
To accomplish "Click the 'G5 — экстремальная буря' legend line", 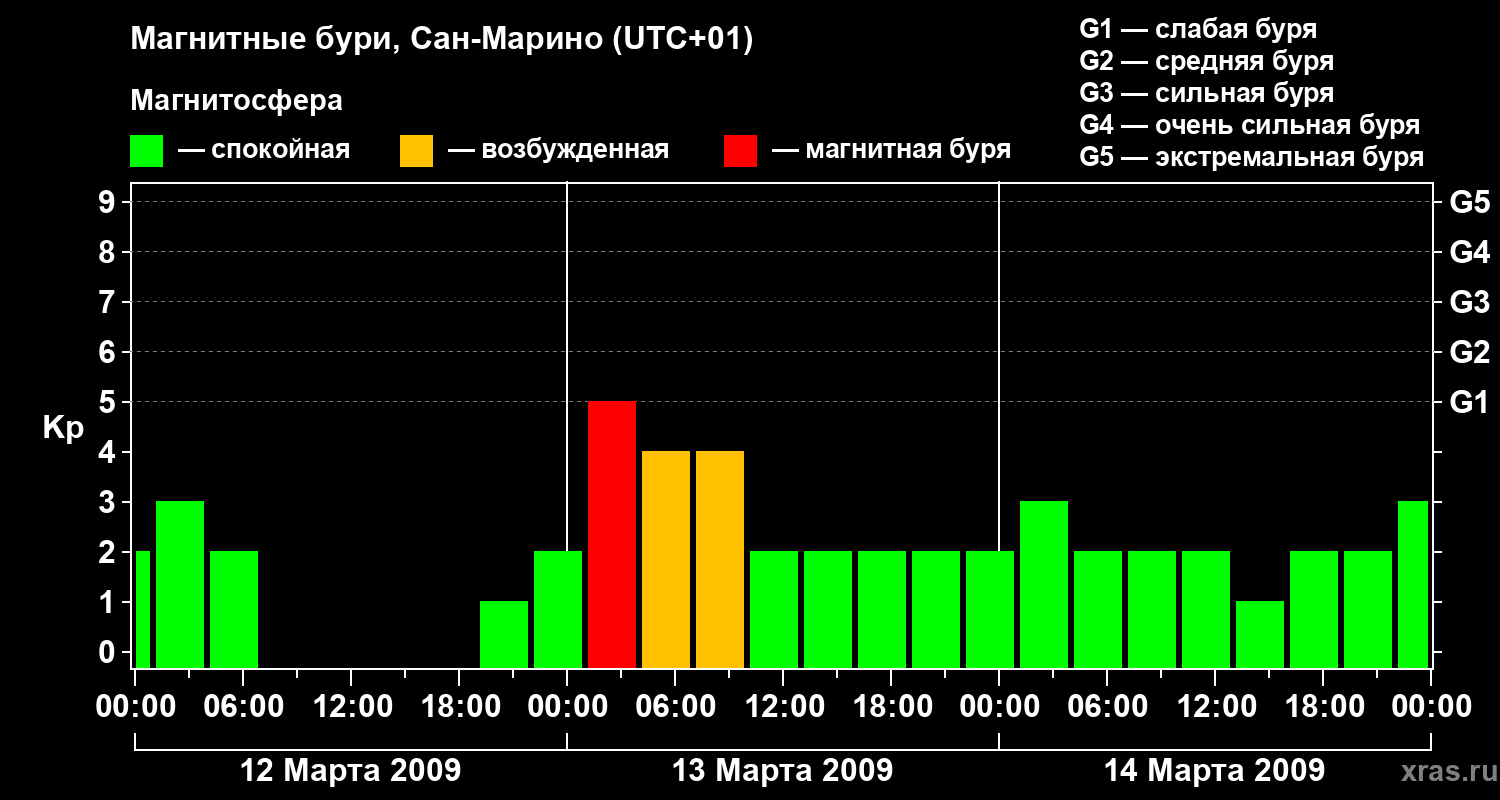I will tap(1251, 158).
